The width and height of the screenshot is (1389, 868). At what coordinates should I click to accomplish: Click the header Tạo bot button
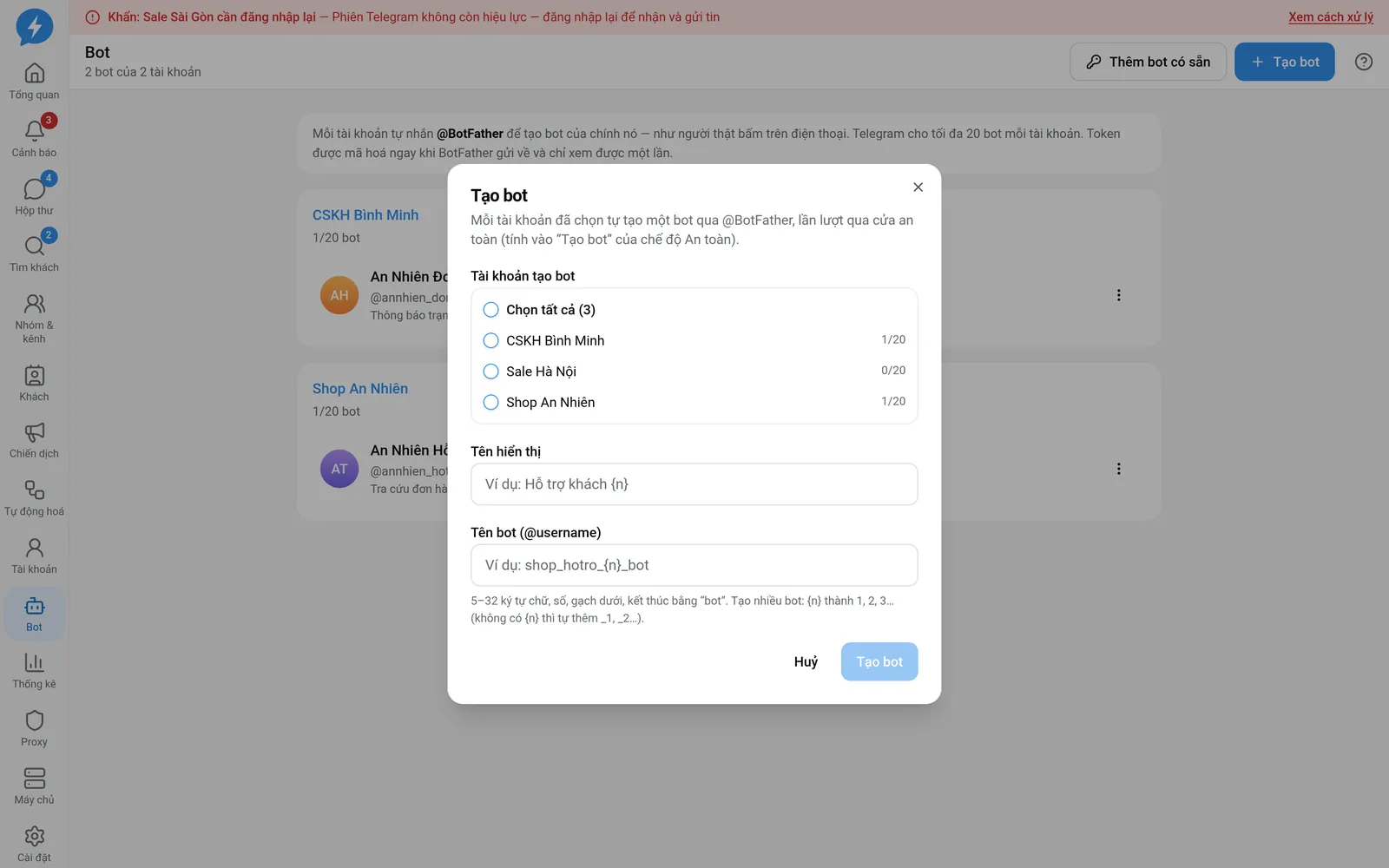(1285, 62)
